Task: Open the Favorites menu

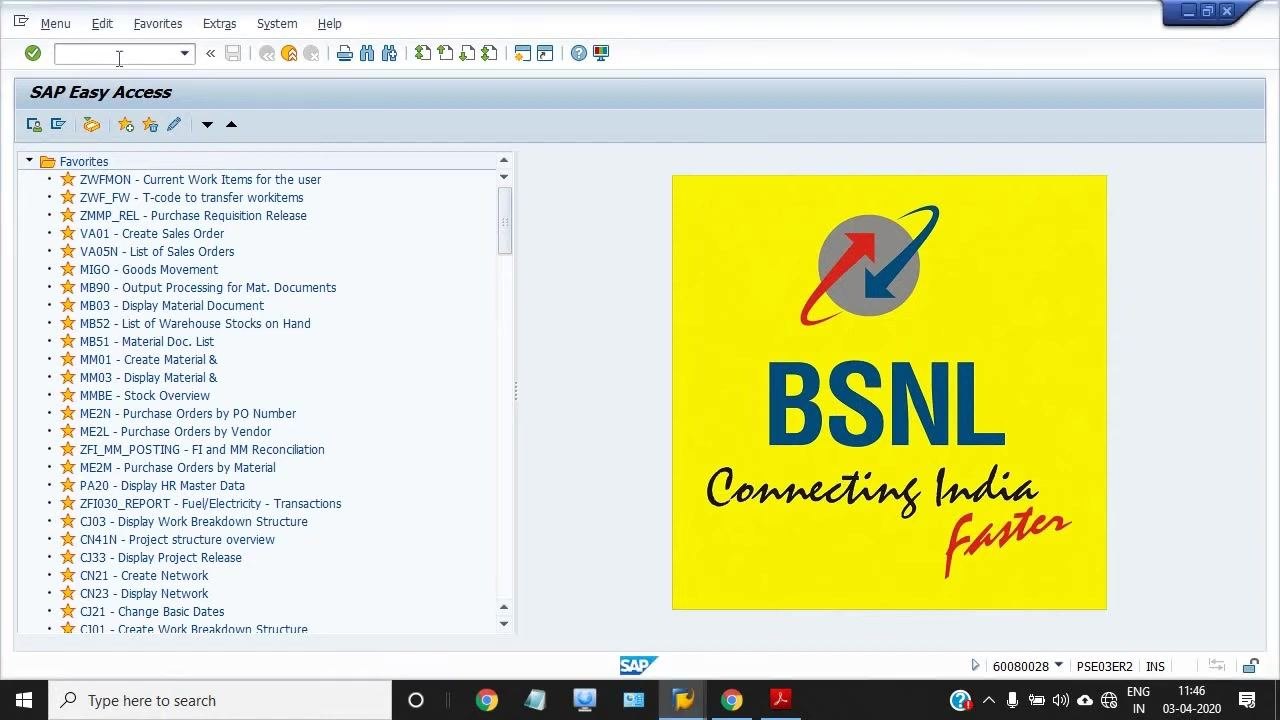Action: click(x=158, y=23)
